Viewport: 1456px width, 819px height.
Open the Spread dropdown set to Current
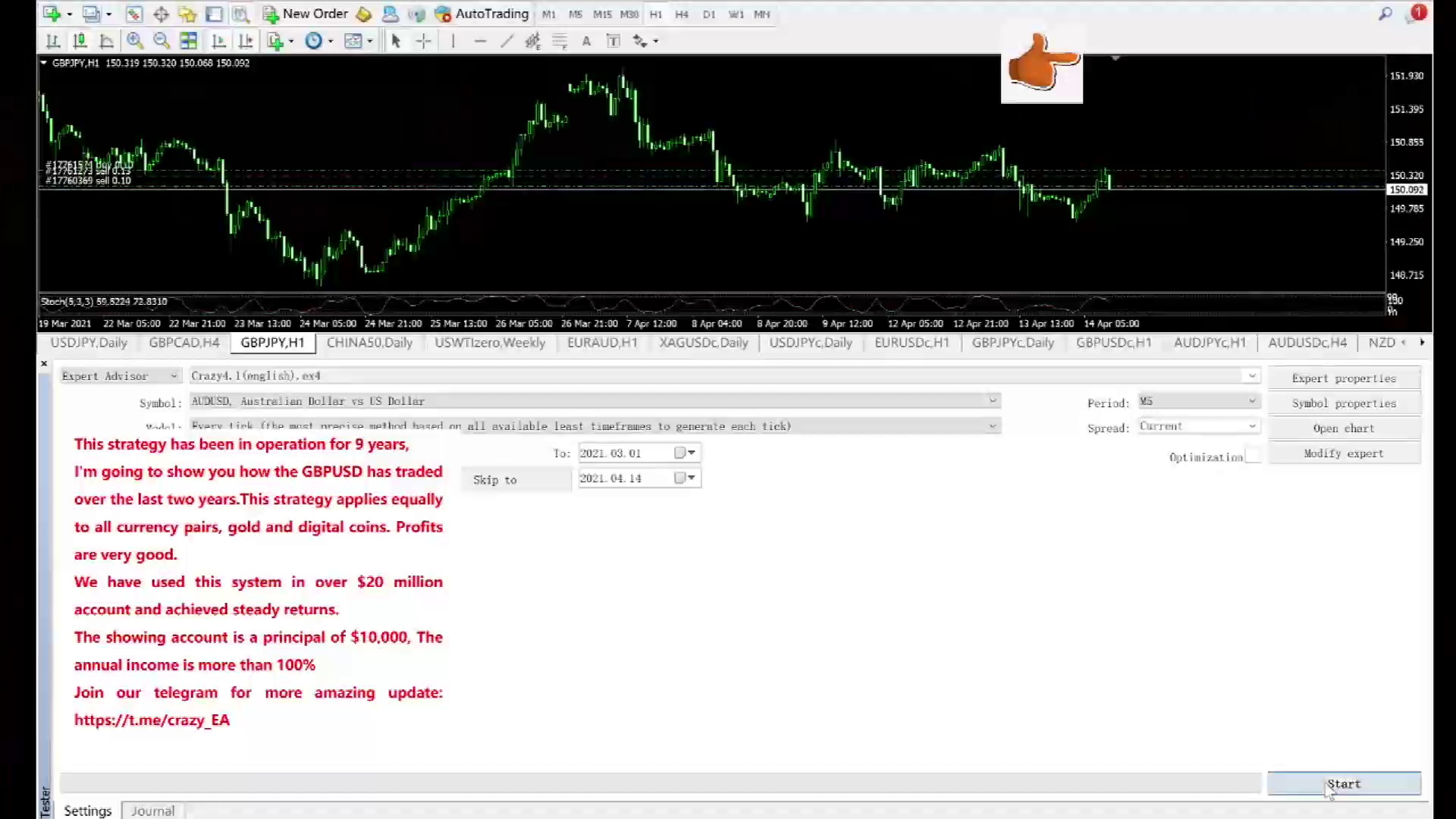[1252, 426]
